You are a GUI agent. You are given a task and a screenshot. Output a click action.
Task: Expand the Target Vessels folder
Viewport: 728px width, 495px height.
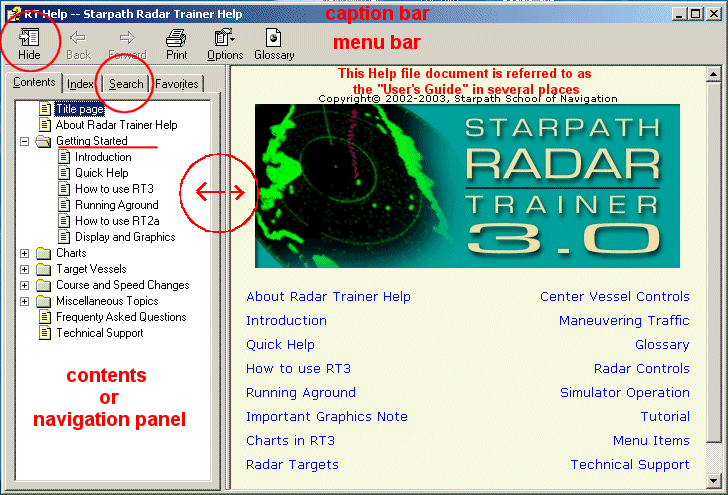25,269
